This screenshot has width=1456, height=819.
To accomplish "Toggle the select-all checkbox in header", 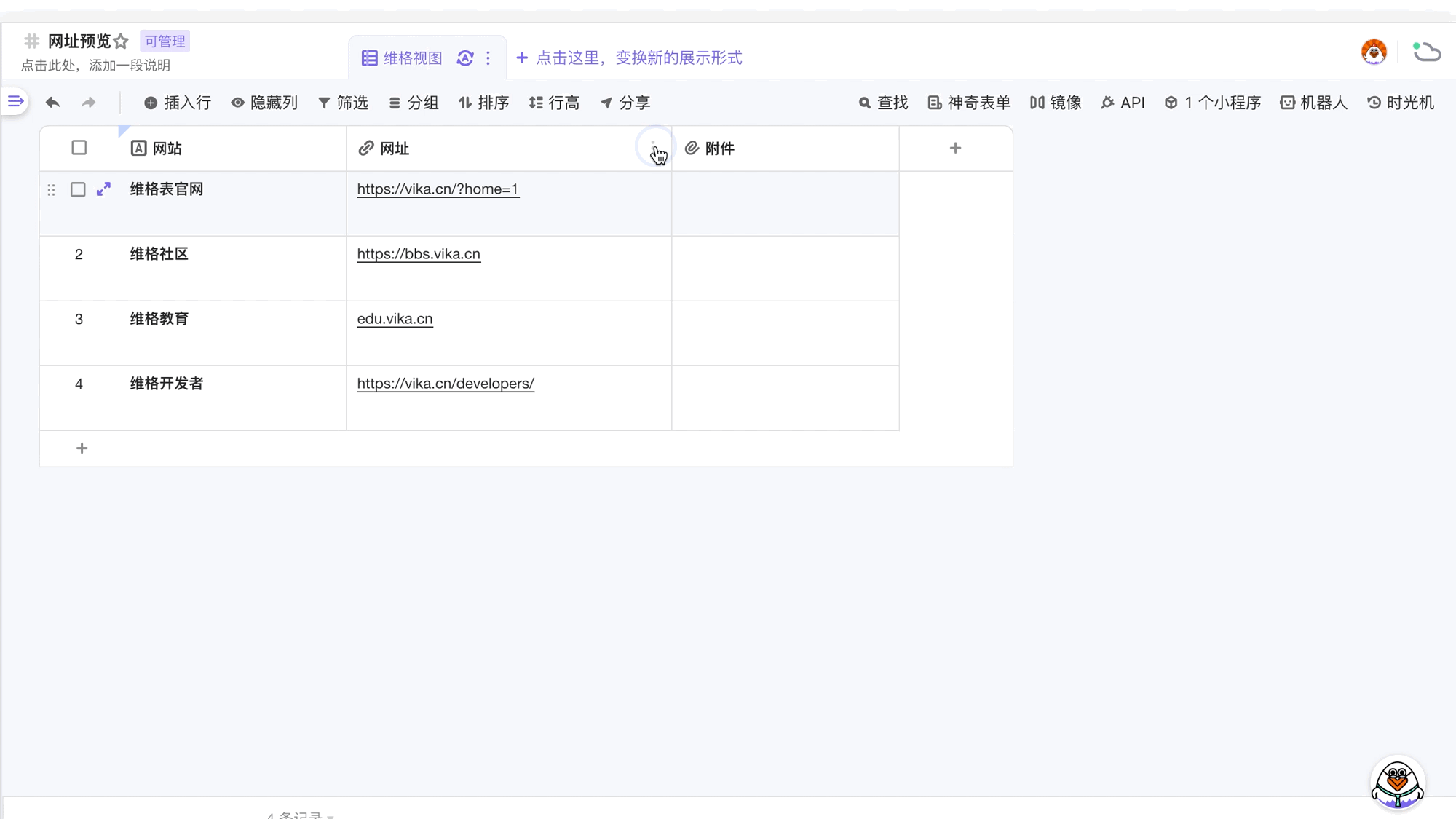I will tap(79, 148).
